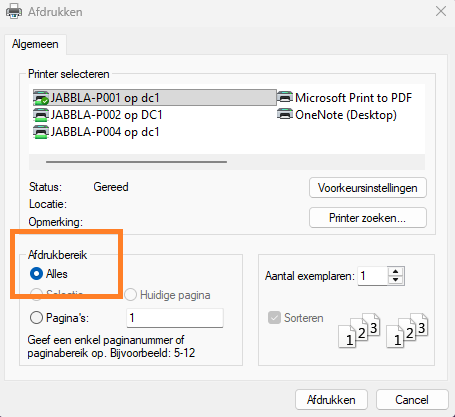The image size is (455, 417).
Task: Click the Afdrukken button to print
Action: (331, 400)
